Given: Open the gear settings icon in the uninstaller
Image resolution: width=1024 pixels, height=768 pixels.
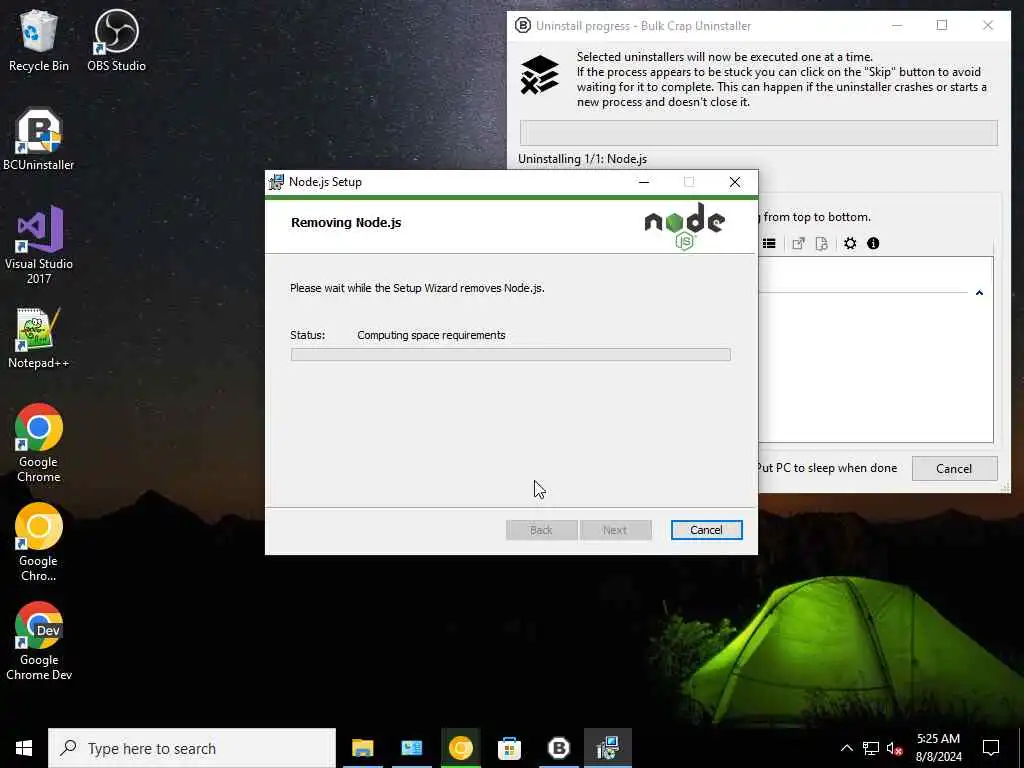Looking at the screenshot, I should [x=850, y=244].
